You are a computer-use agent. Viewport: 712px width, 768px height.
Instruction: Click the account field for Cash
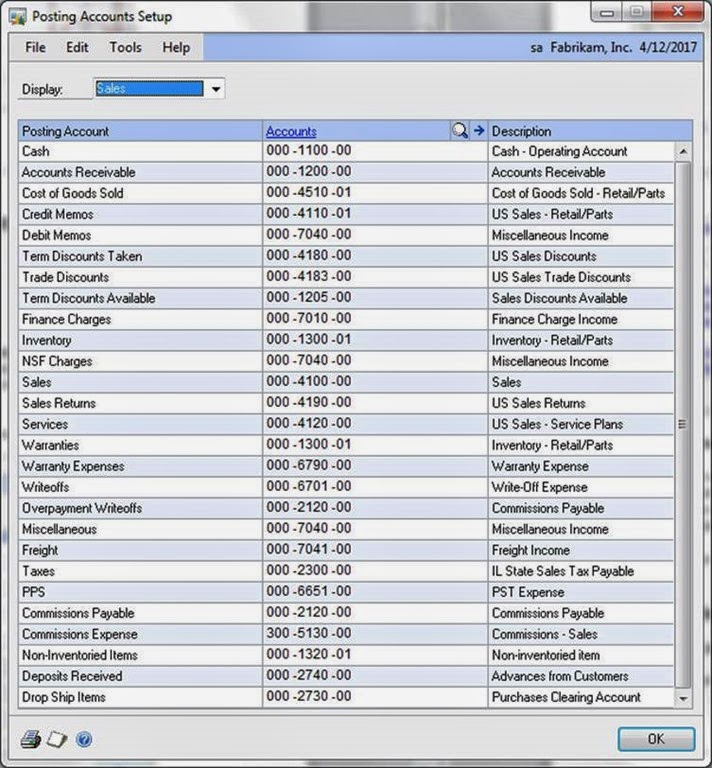374,151
